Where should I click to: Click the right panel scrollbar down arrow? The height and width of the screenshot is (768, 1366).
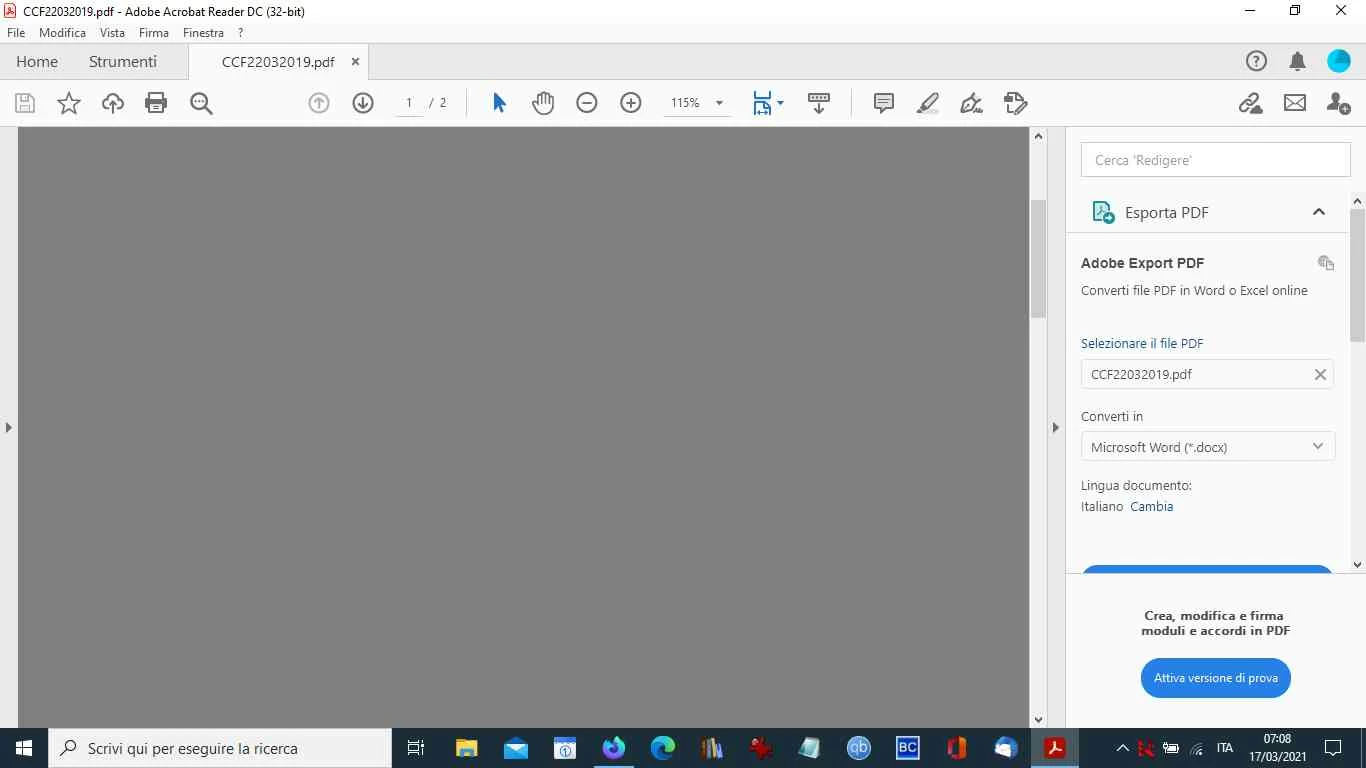pyautogui.click(x=1358, y=565)
